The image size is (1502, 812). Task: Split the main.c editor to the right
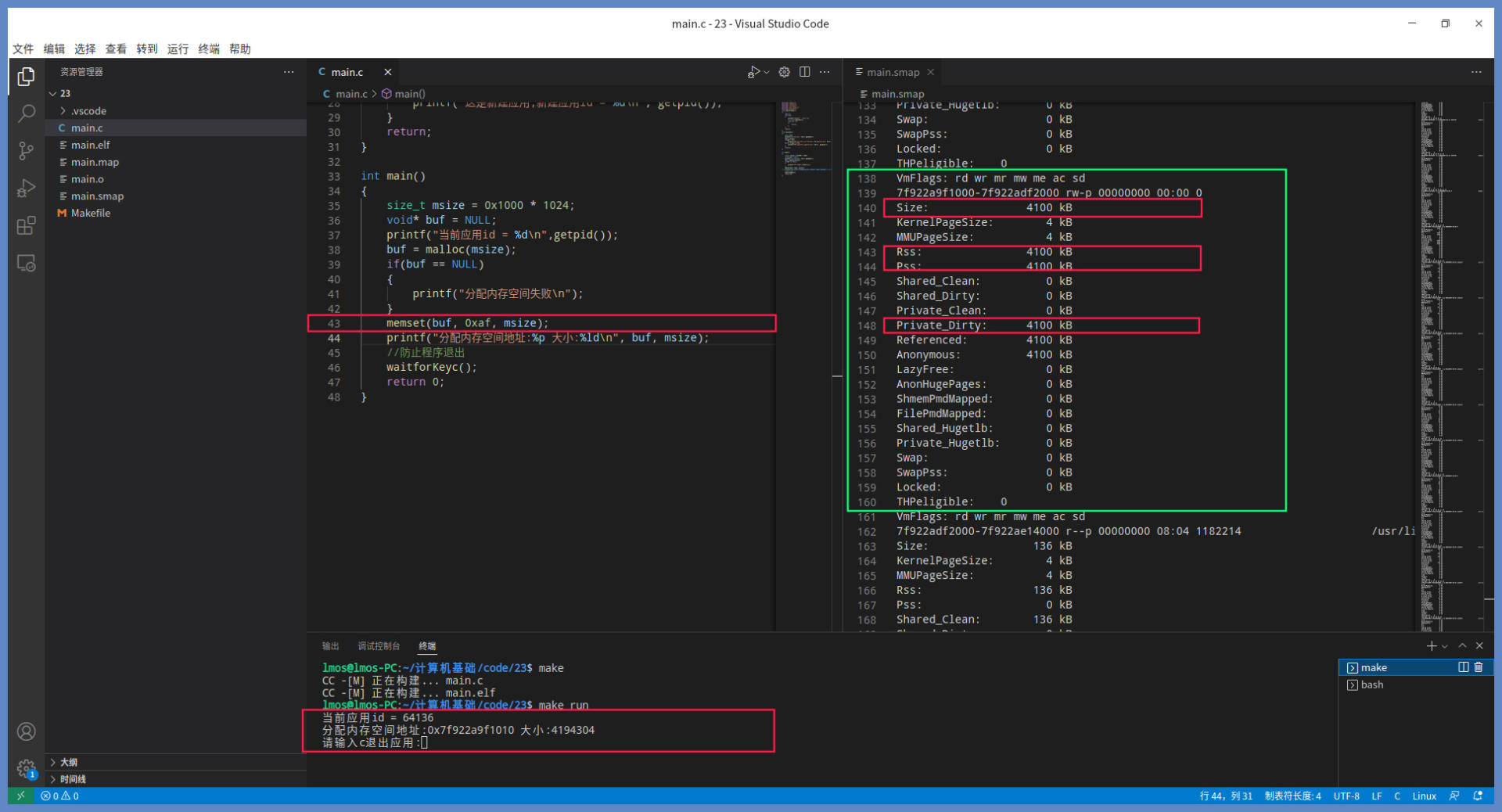click(x=804, y=72)
